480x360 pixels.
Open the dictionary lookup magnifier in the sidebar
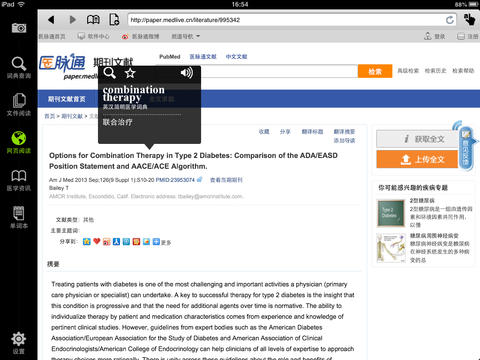tap(19, 68)
